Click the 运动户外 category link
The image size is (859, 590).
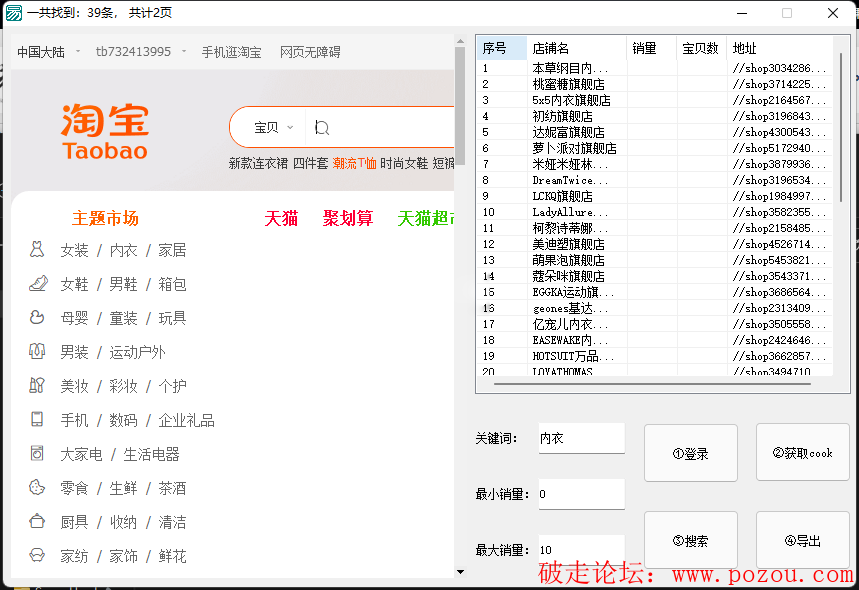coord(137,352)
